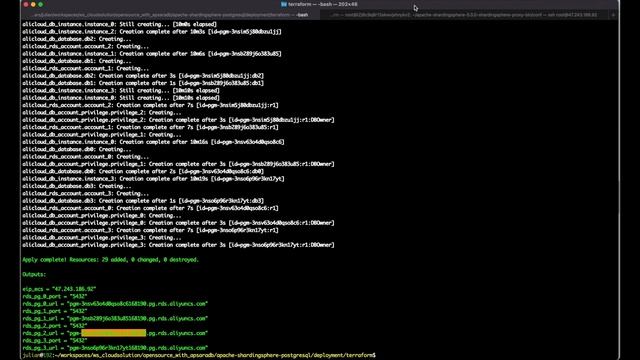The width and height of the screenshot is (640, 360).
Task: Click the window title 'terraform — -bash — 202x48'
Action: tap(323, 4)
